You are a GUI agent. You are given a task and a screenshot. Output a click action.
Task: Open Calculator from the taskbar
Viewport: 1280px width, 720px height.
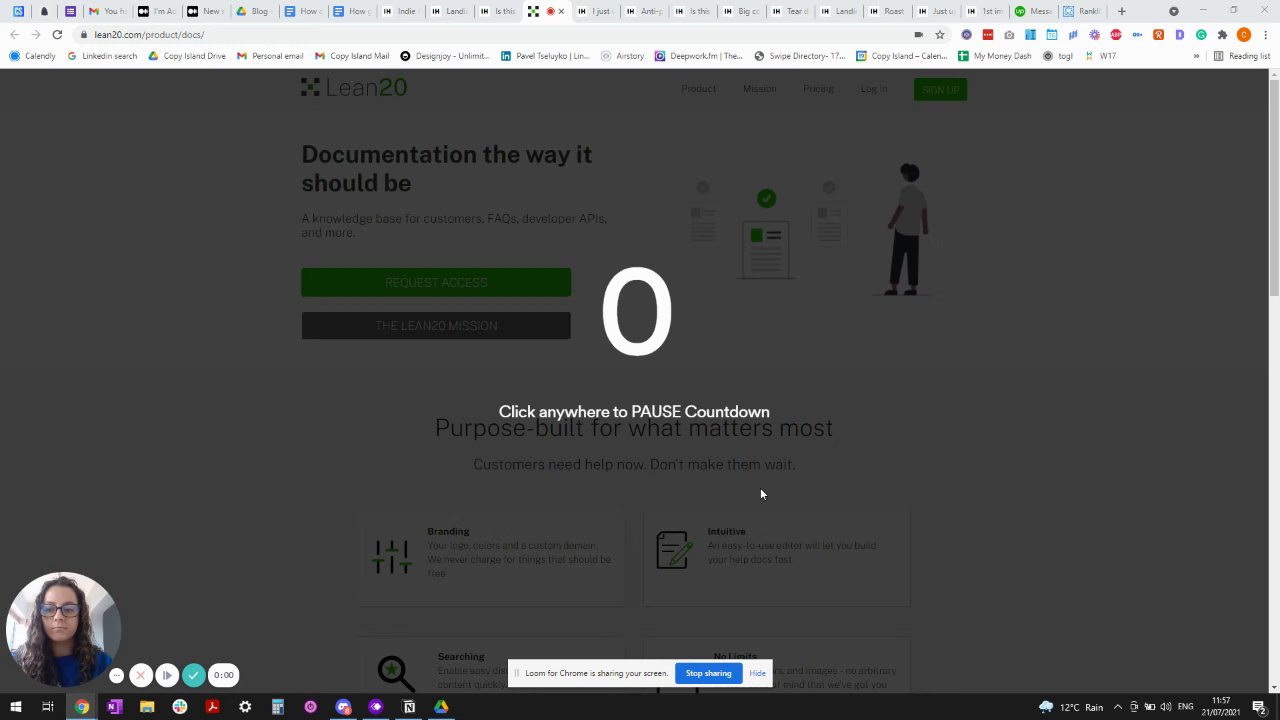278,707
